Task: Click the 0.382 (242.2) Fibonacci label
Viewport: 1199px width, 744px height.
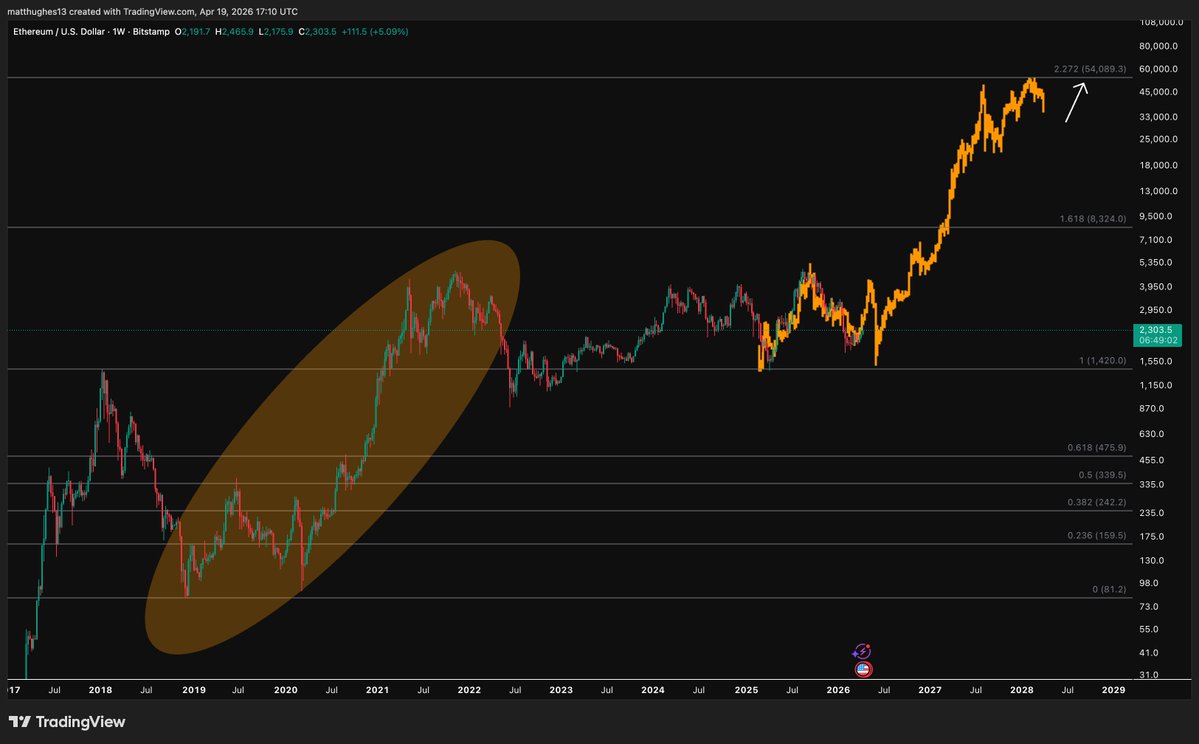Action: (x=1096, y=502)
